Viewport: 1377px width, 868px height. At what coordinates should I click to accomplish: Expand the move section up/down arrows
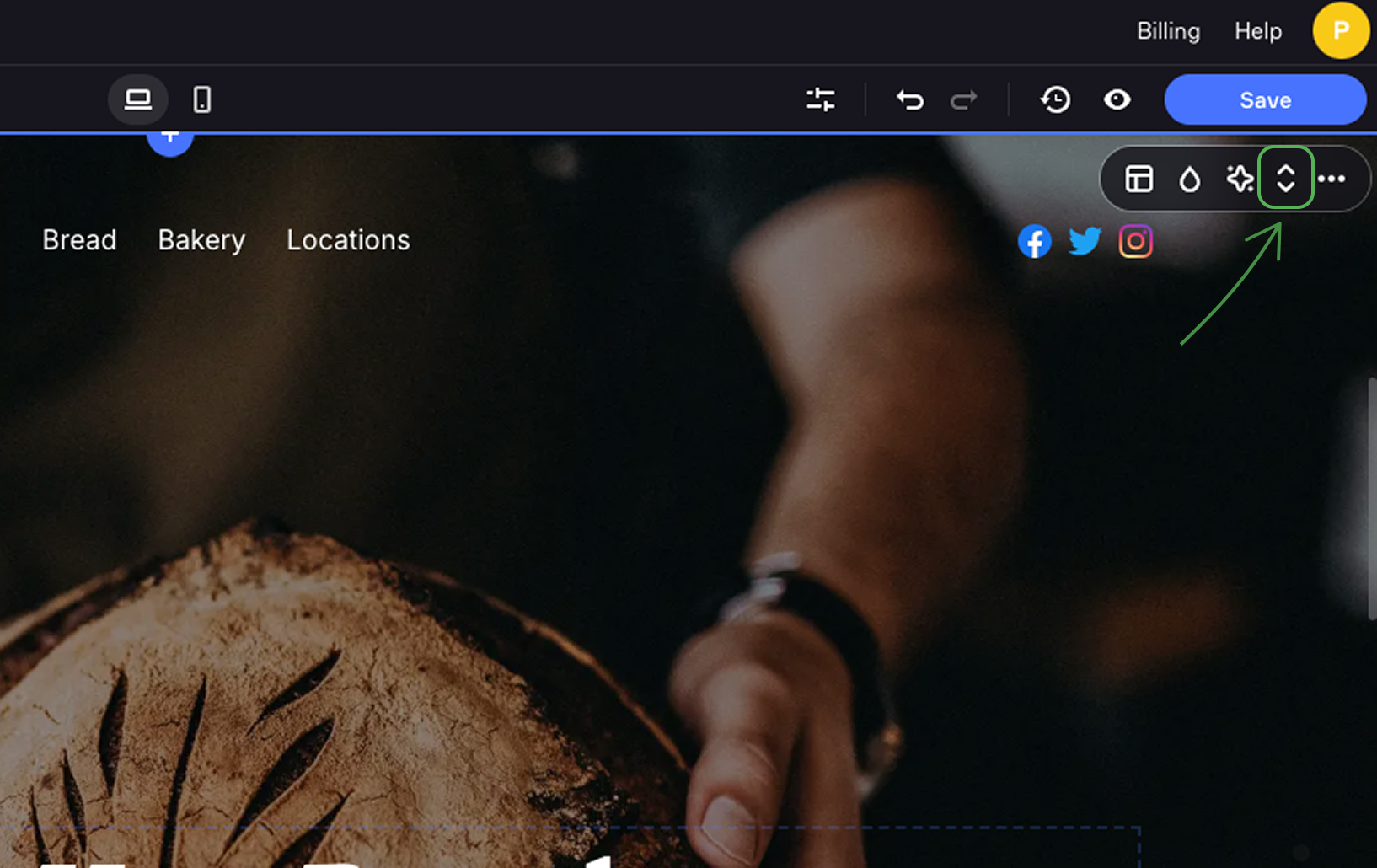tap(1285, 178)
